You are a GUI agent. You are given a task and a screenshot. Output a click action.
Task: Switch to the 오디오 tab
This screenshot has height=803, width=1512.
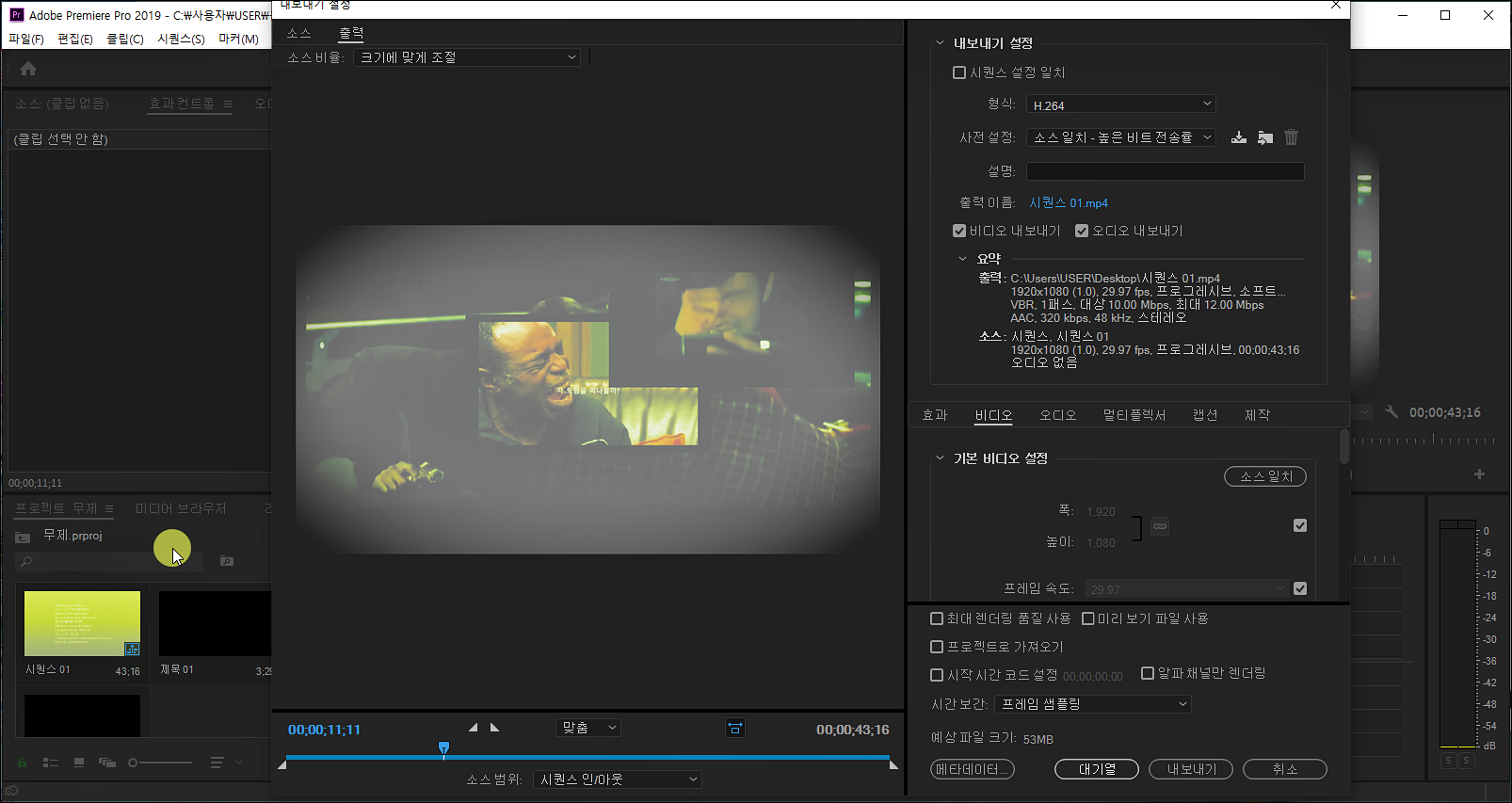(x=1058, y=415)
